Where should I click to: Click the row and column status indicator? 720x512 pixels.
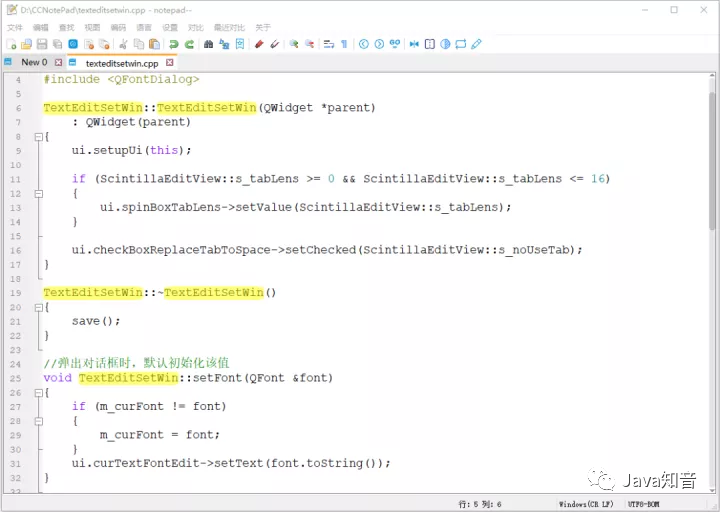click(x=480, y=504)
